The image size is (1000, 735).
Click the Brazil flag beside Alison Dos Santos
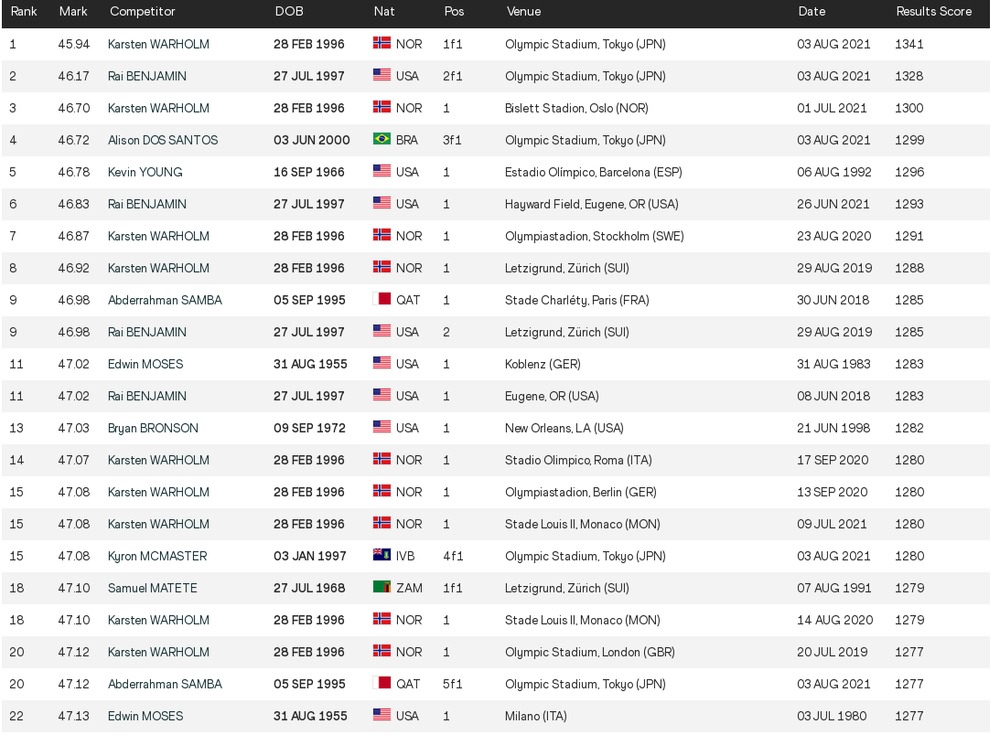[382, 140]
